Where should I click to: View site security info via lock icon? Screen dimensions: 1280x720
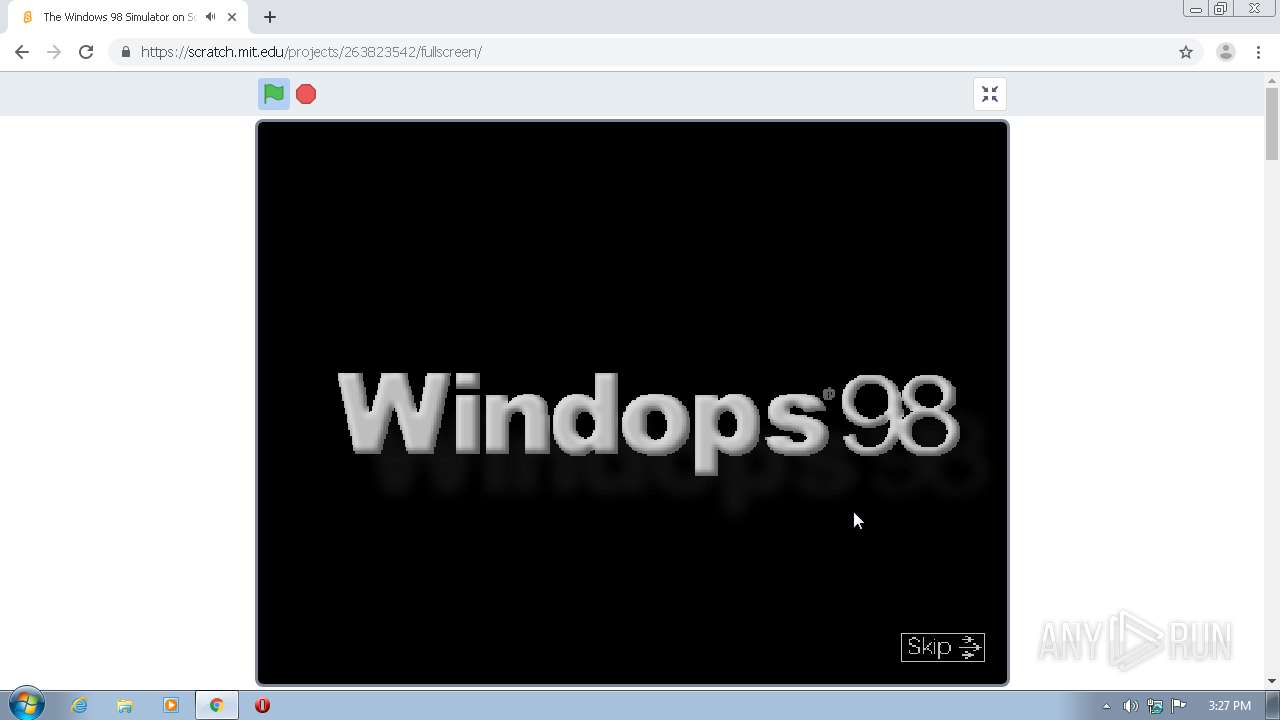tap(125, 52)
